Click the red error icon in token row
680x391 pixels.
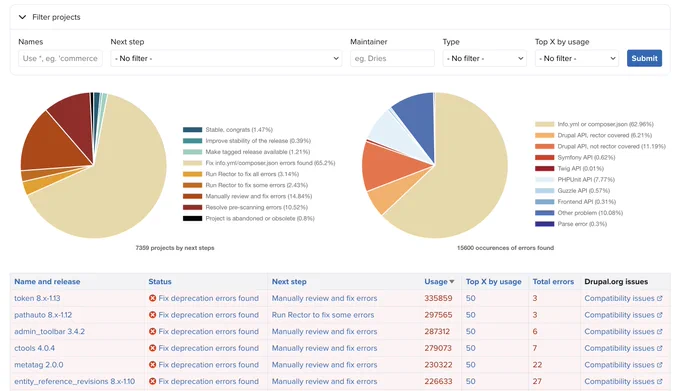pyautogui.click(x=152, y=298)
